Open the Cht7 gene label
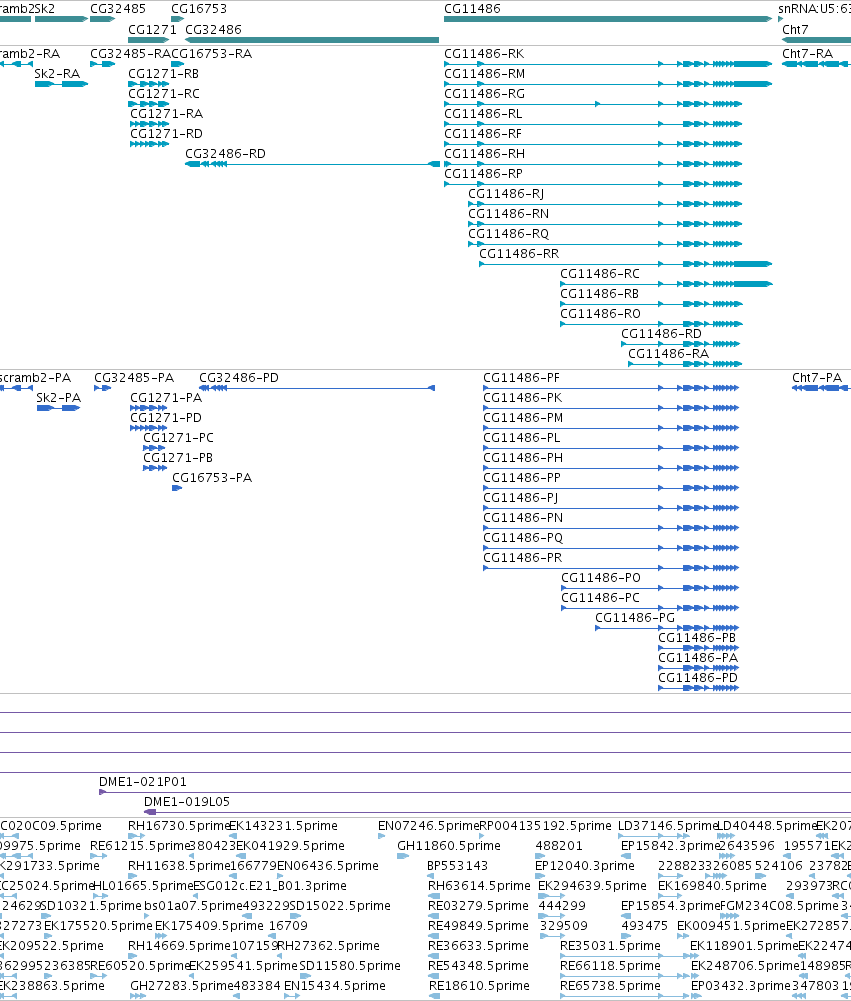851x1001 pixels. click(x=795, y=30)
